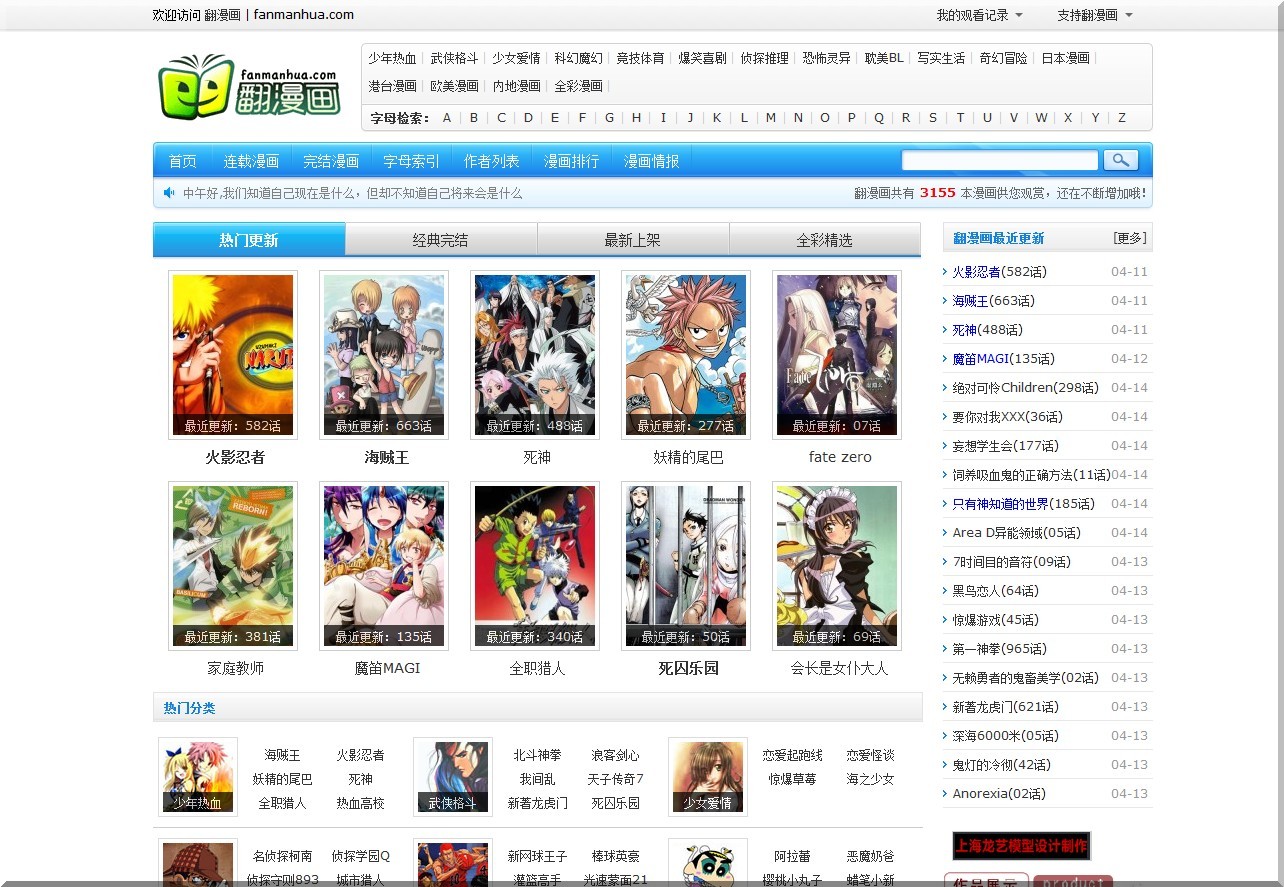Image resolution: width=1284 pixels, height=887 pixels.
Task: Show more recent updates via 更多
Action: 1129,238
